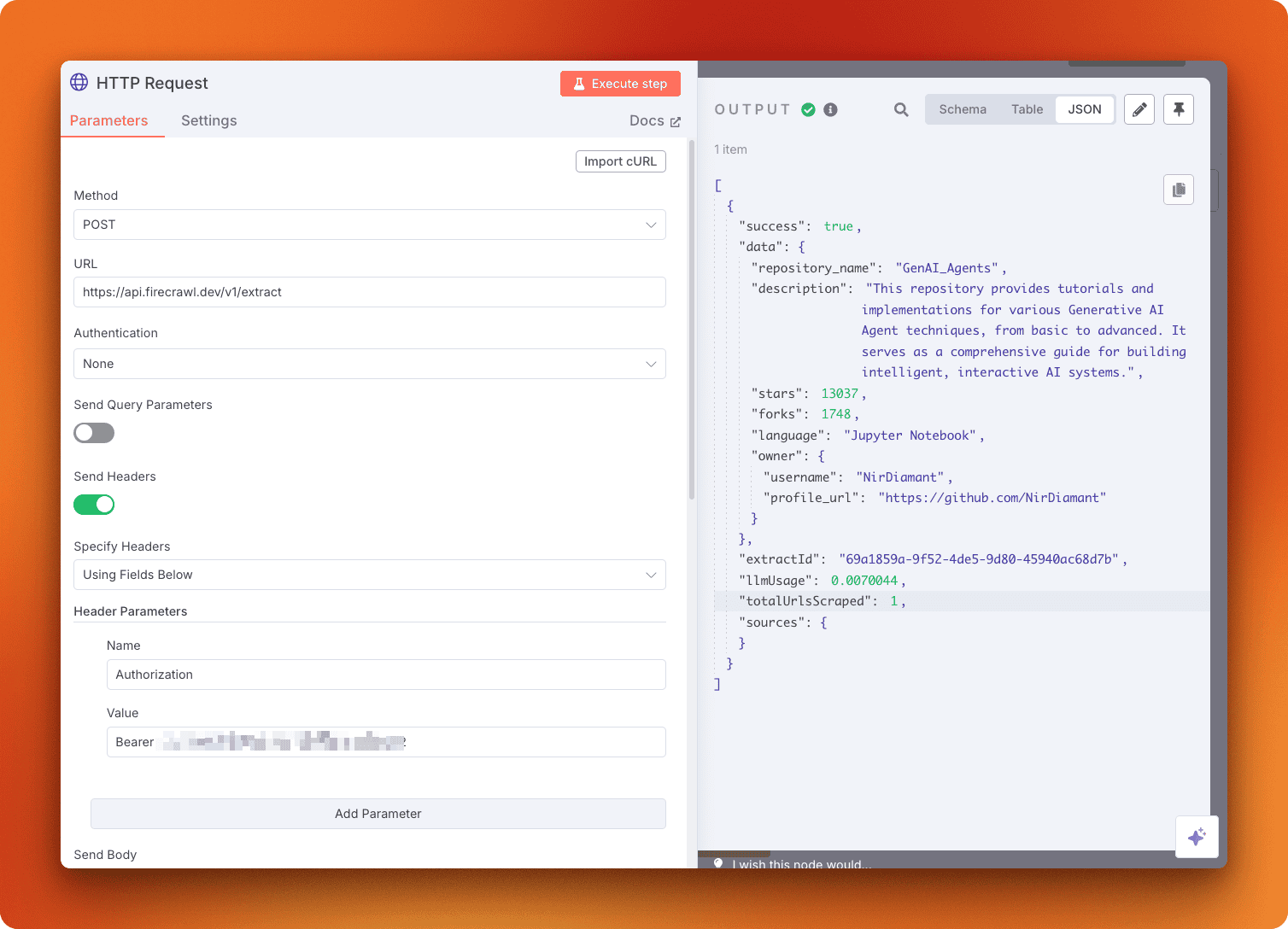Click the URL input containing the firecrawl endpoint

pyautogui.click(x=370, y=292)
